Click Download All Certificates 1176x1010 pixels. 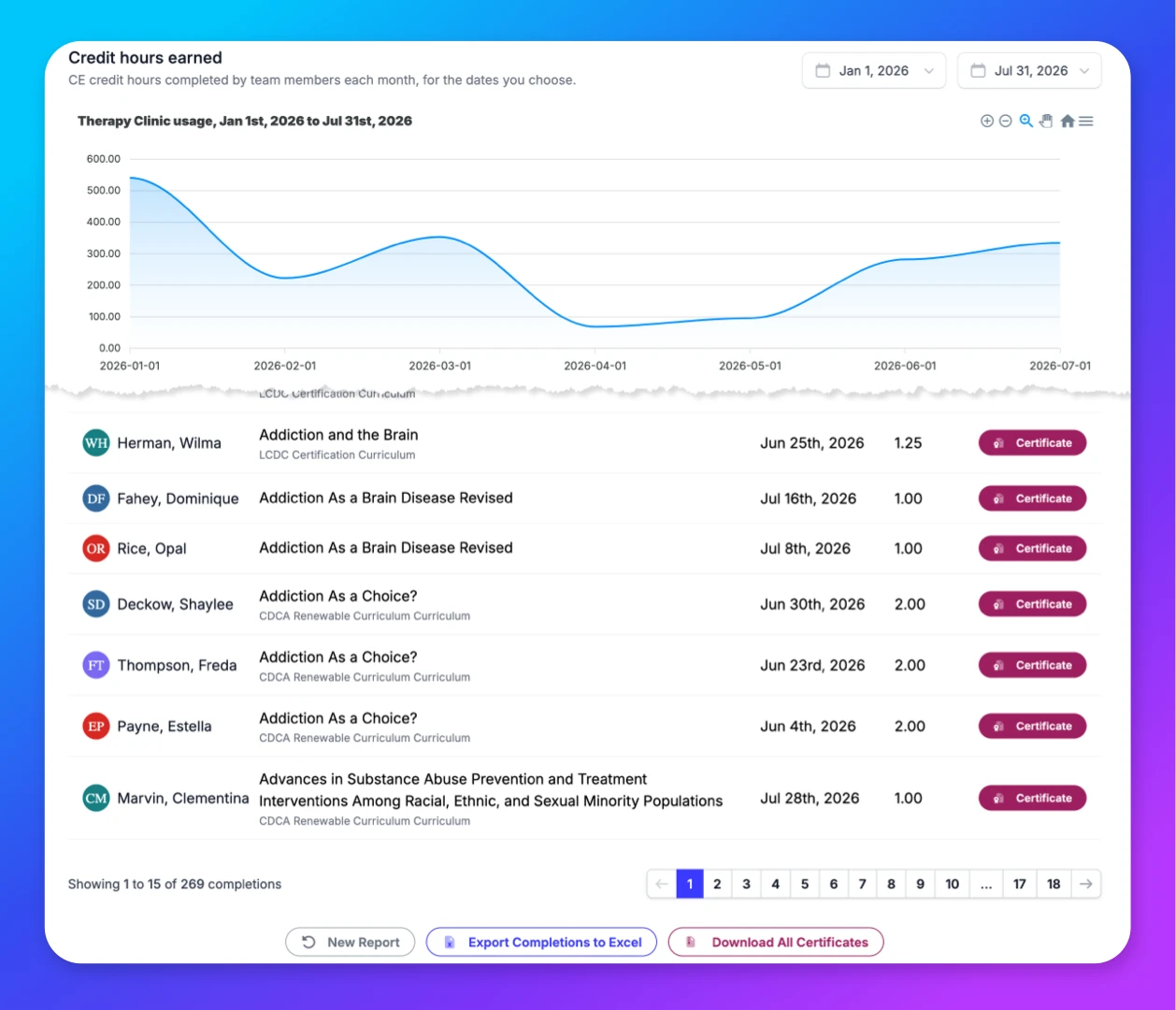pyautogui.click(x=776, y=942)
